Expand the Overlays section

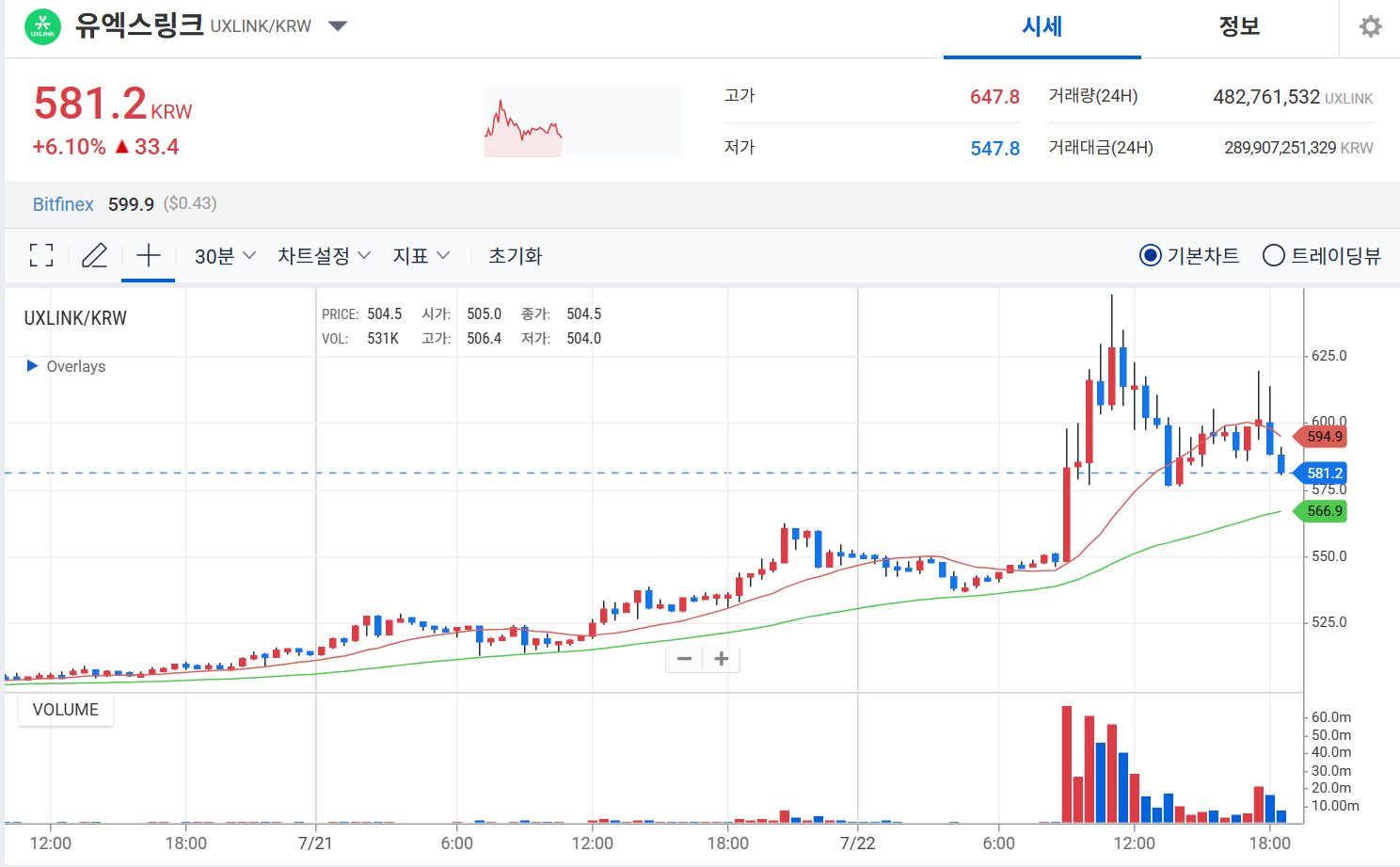pos(67,366)
